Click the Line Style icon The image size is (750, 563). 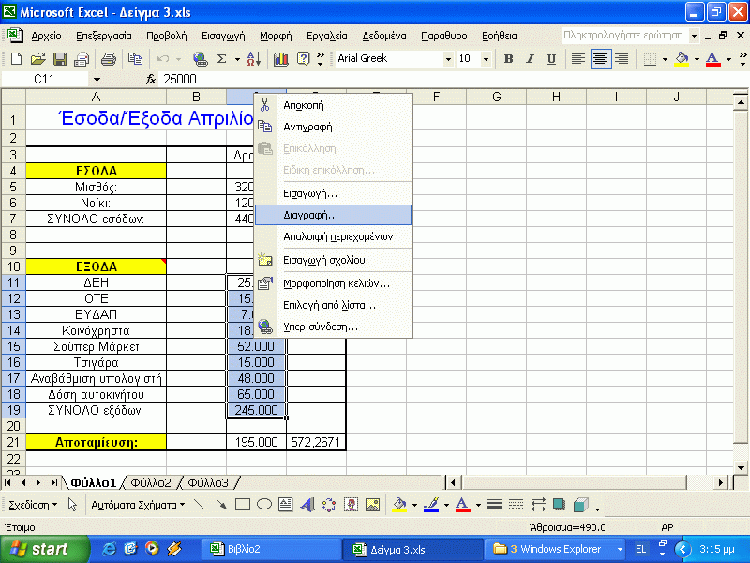point(494,504)
